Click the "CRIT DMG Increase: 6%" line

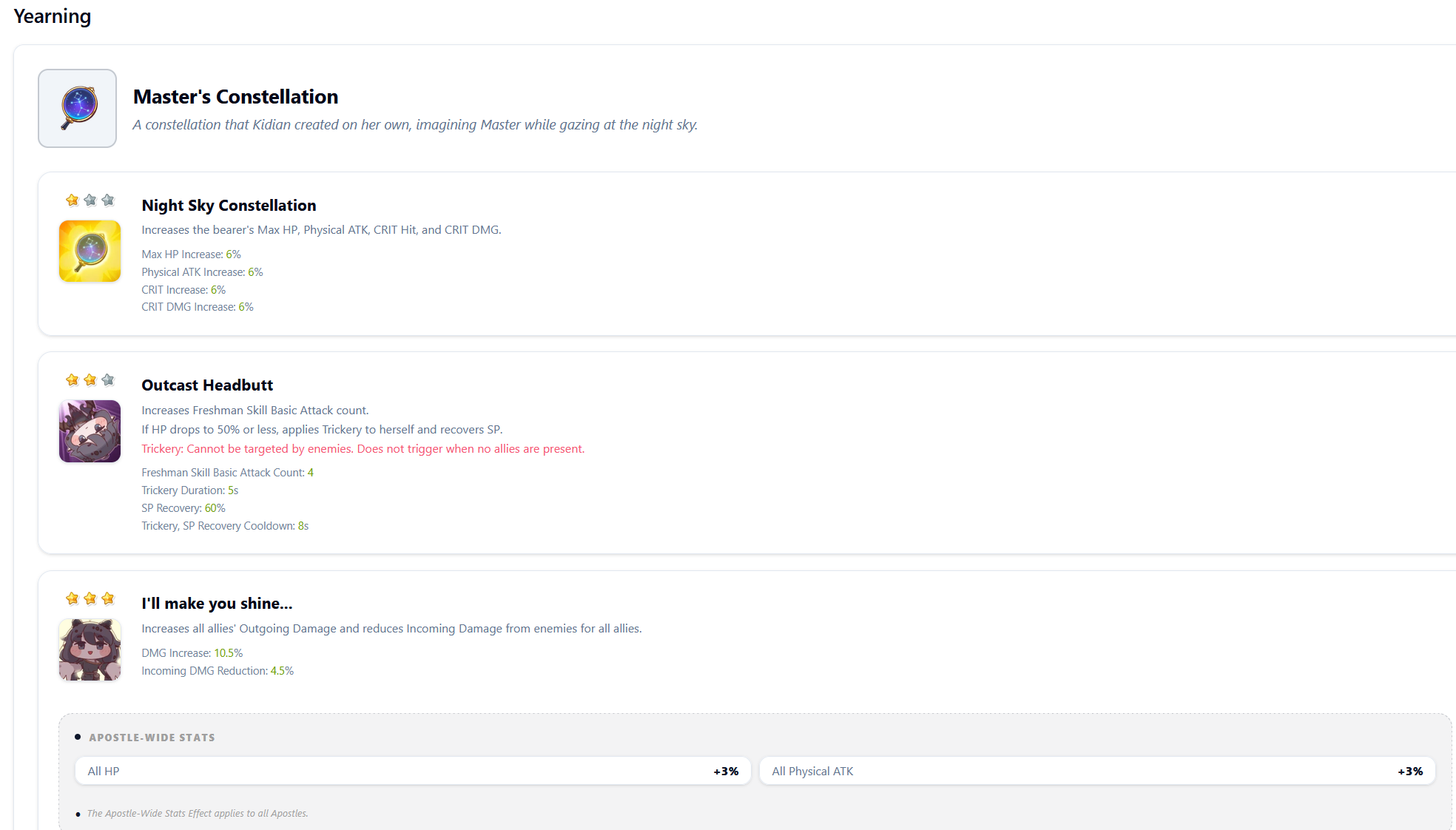point(198,307)
